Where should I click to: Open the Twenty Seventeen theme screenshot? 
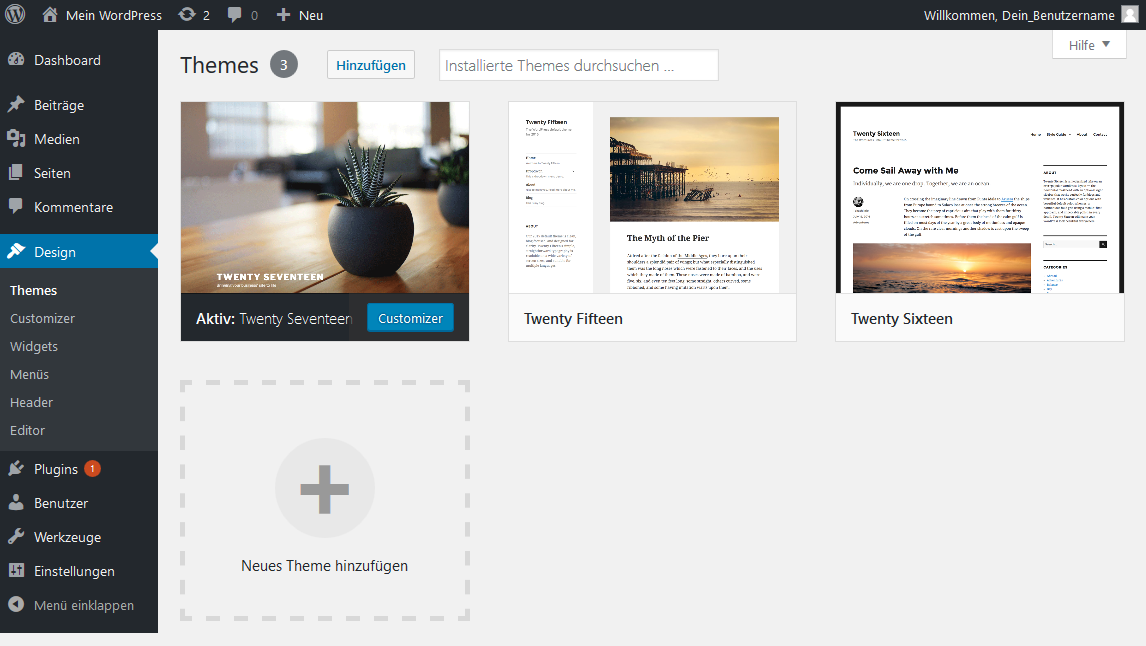tap(325, 197)
